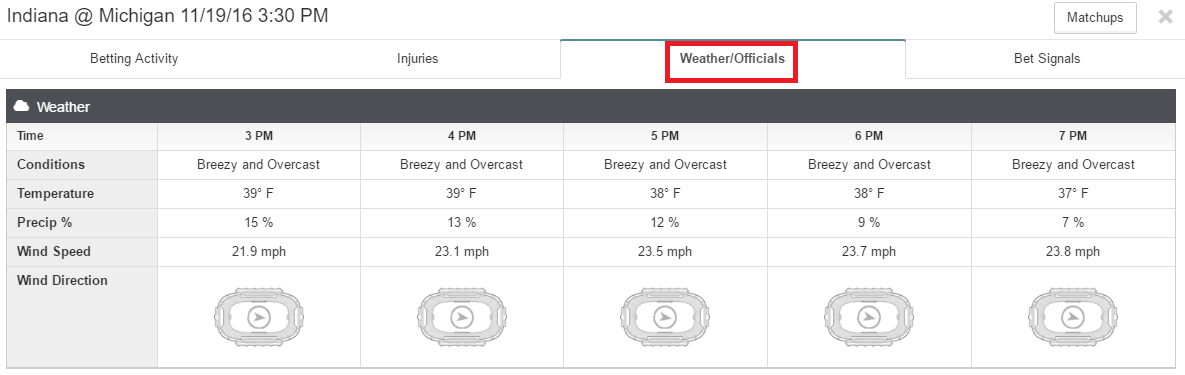This screenshot has height=375, width=1185.
Task: Click the cloud icon in Weather header
Action: (22, 106)
